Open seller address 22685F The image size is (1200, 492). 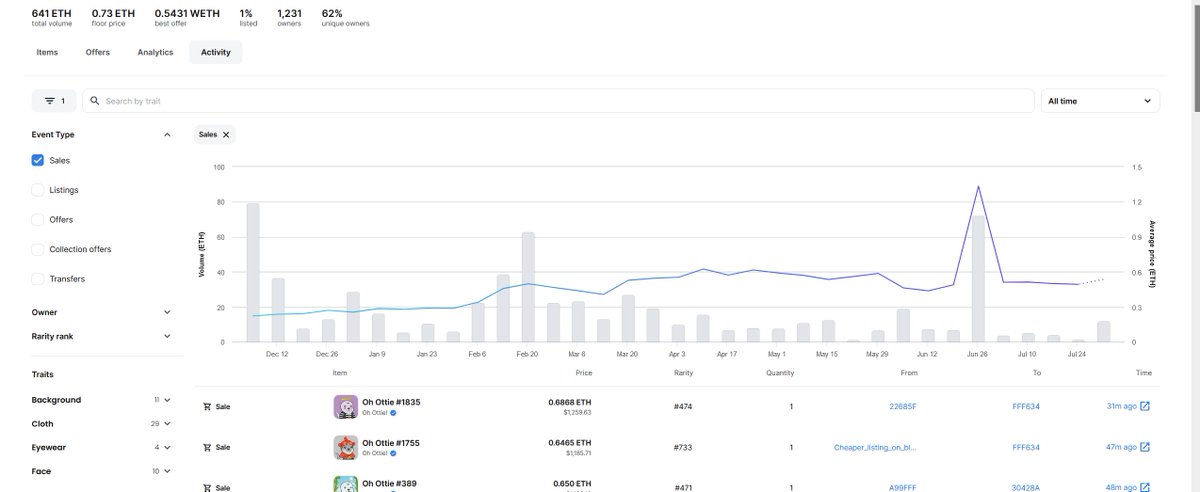(x=903, y=407)
